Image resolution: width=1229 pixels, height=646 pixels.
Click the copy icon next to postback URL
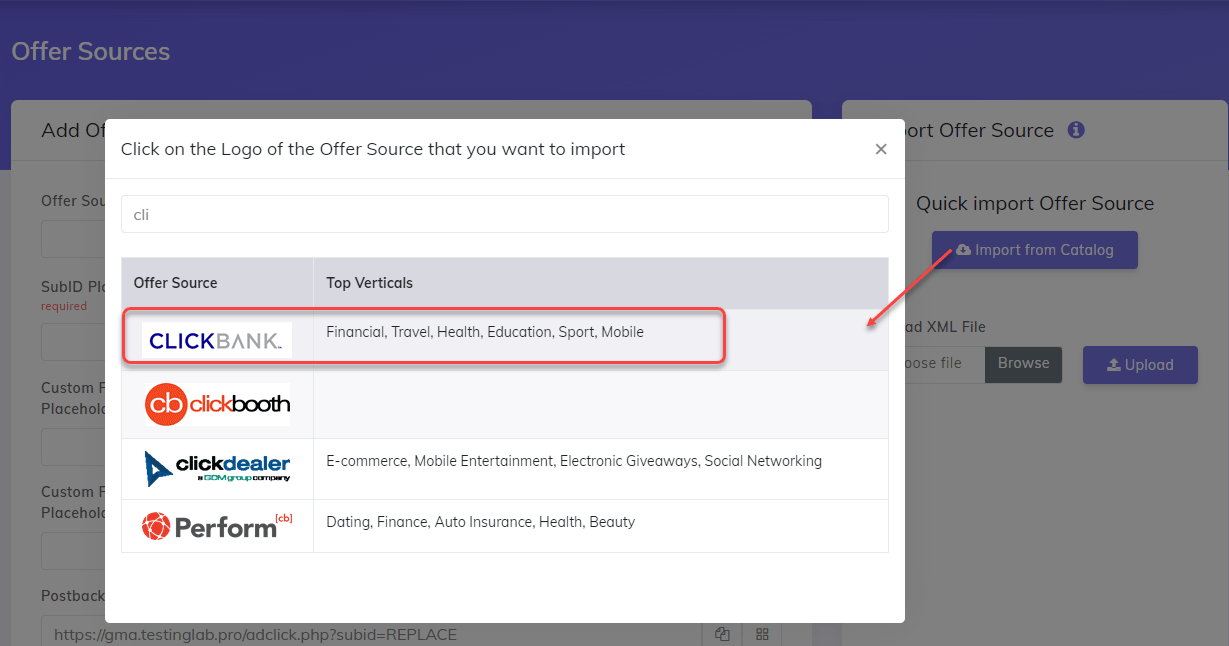pyautogui.click(x=722, y=634)
